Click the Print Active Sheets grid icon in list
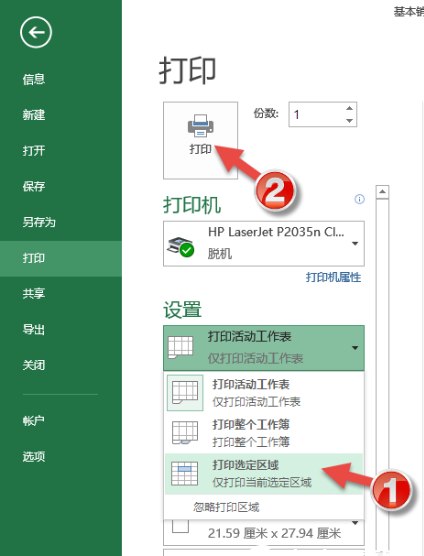424x556 pixels. pos(185,393)
